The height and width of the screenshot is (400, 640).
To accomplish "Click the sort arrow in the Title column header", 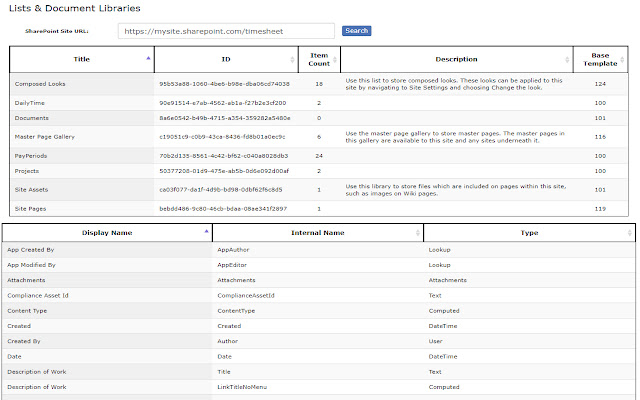I will click(149, 59).
